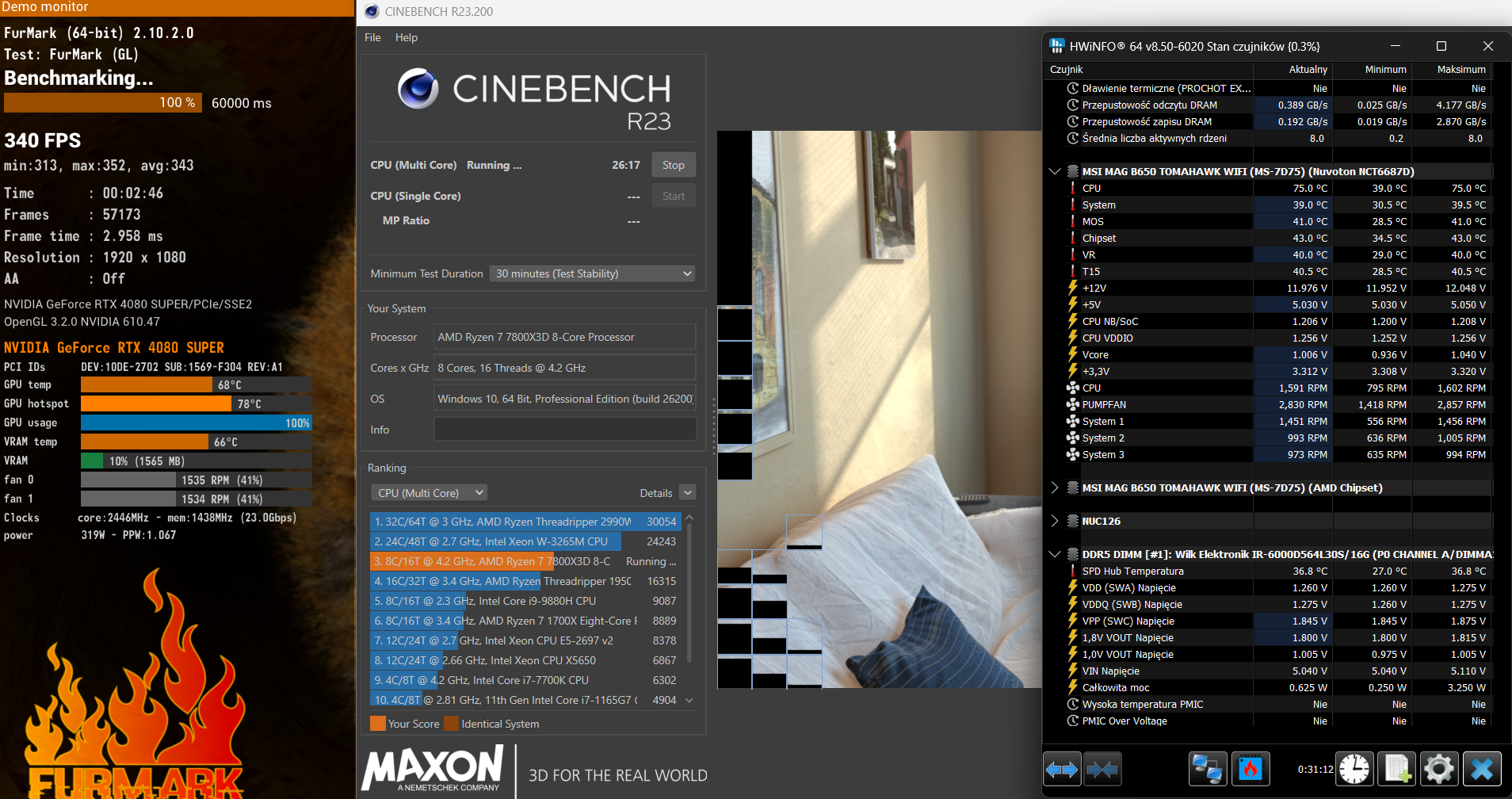Click the Maksimum column header
The height and width of the screenshot is (799, 1512).
(x=1461, y=70)
